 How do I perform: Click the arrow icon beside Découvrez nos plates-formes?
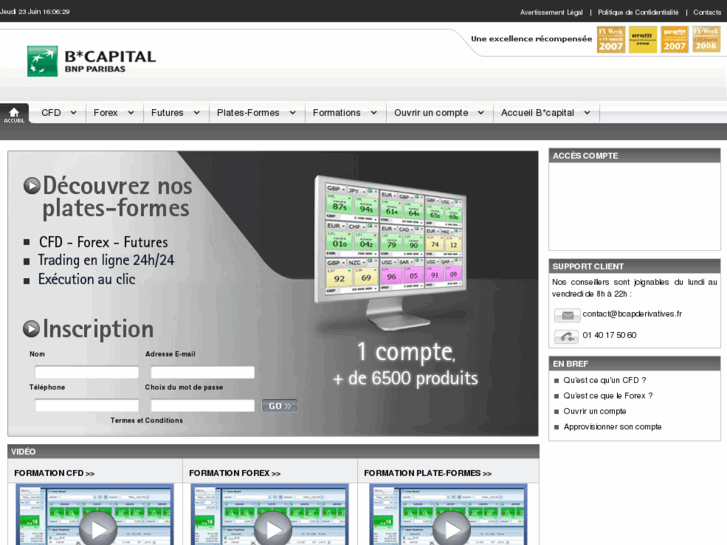[x=32, y=186]
